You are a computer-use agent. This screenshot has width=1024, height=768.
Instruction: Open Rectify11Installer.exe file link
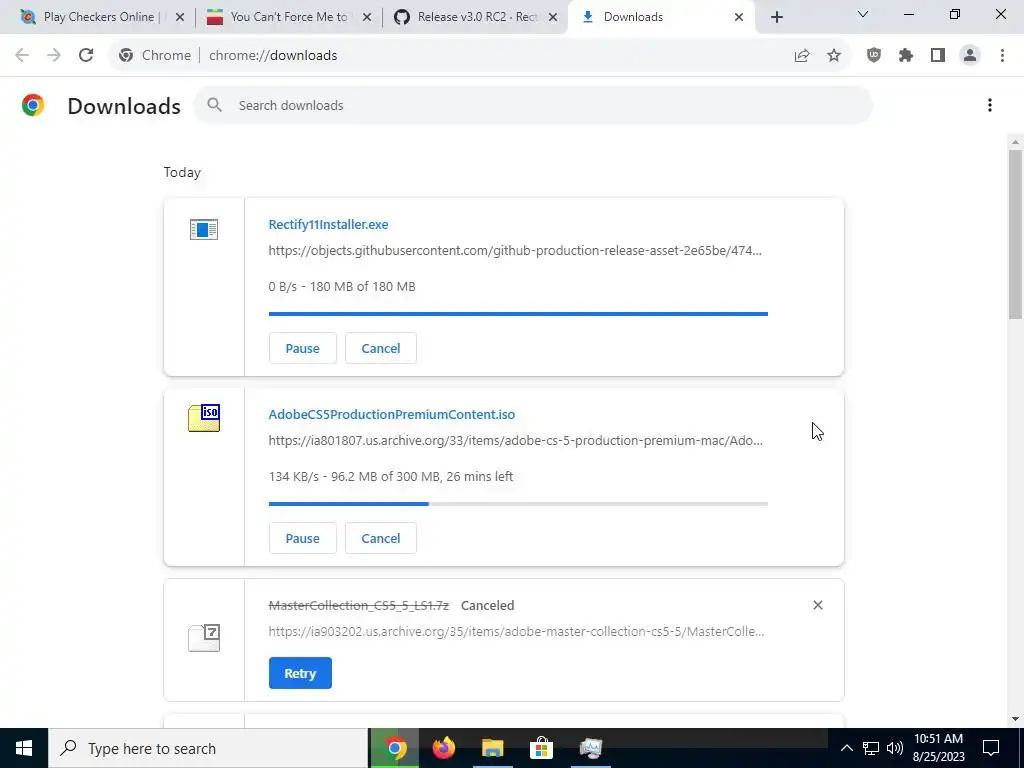[328, 224]
